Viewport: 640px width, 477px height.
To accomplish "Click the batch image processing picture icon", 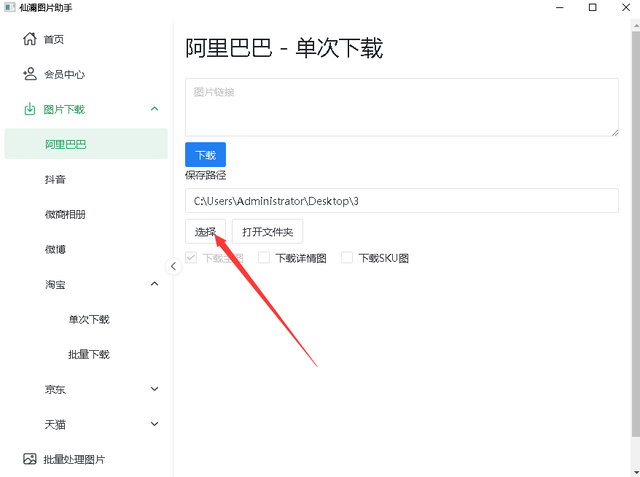I will (x=29, y=459).
